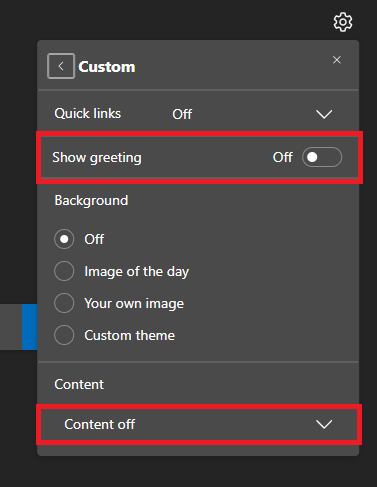This screenshot has height=487, width=377.
Task: Click the Content section label
Action: click(79, 384)
